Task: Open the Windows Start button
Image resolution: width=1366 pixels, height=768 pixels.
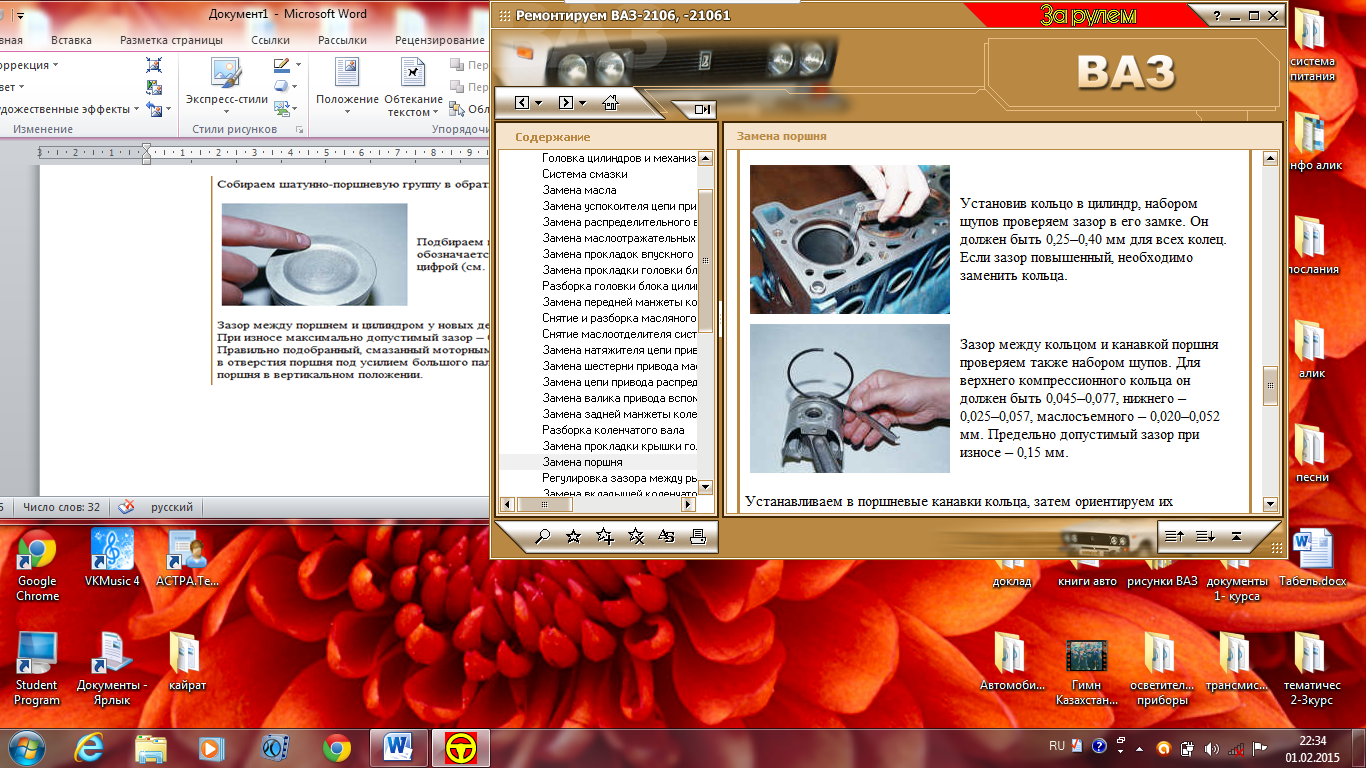Action: pos(26,747)
